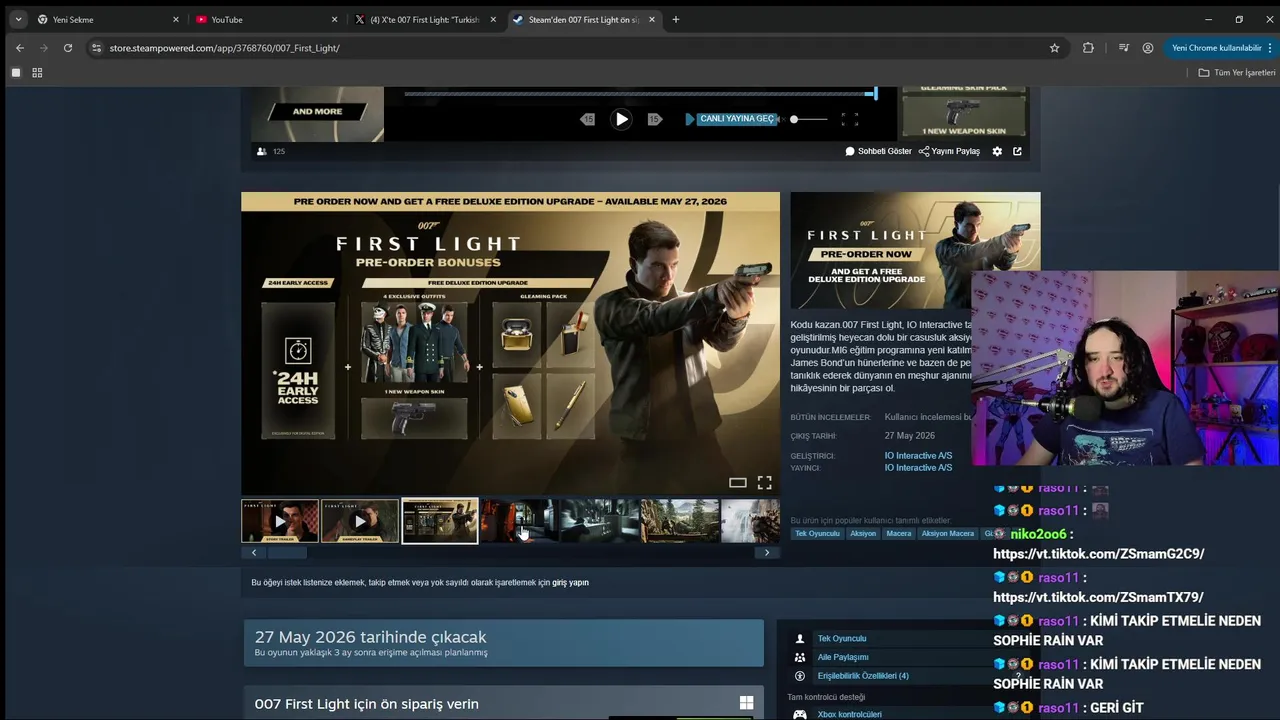Image resolution: width=1280 pixels, height=720 pixels.
Task: Open Aile Paylaşımı feature link
Action: tap(843, 657)
